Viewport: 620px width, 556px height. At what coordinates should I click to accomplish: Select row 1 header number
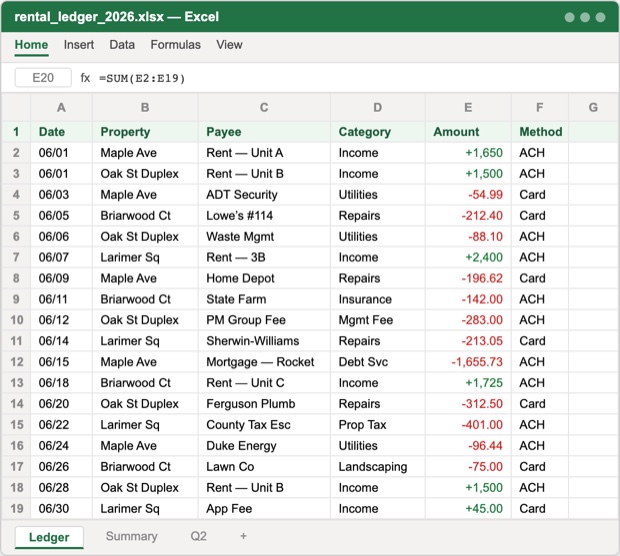pyautogui.click(x=16, y=132)
